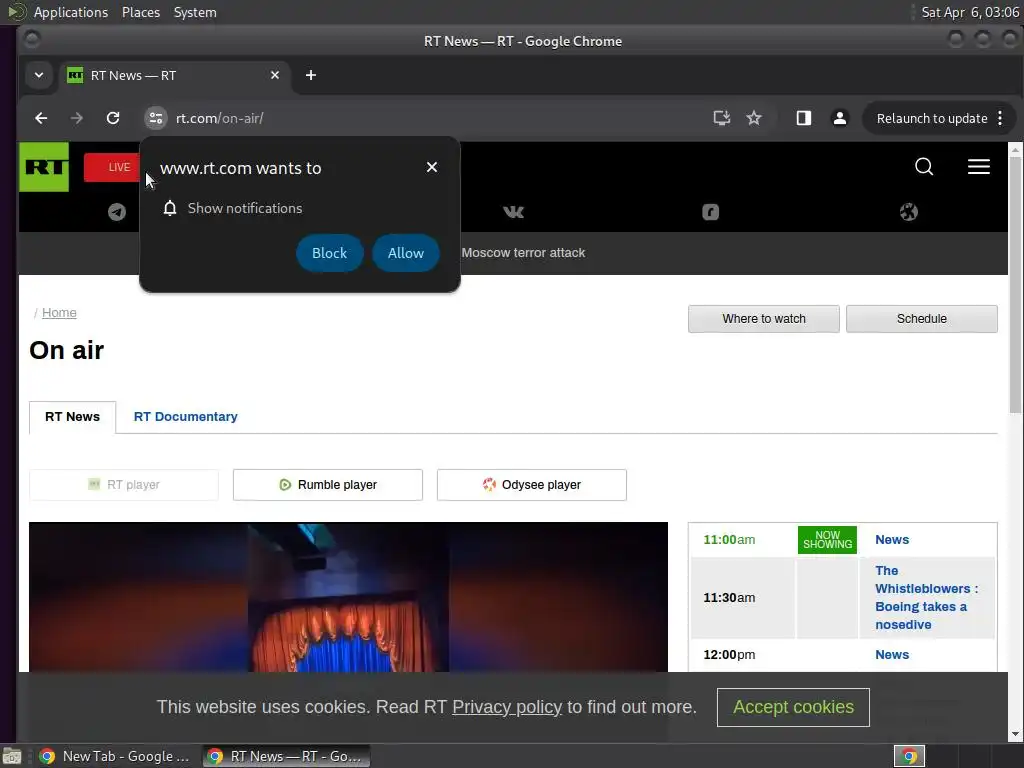The height and width of the screenshot is (768, 1024).
Task: Select the RT player option
Action: click(124, 485)
